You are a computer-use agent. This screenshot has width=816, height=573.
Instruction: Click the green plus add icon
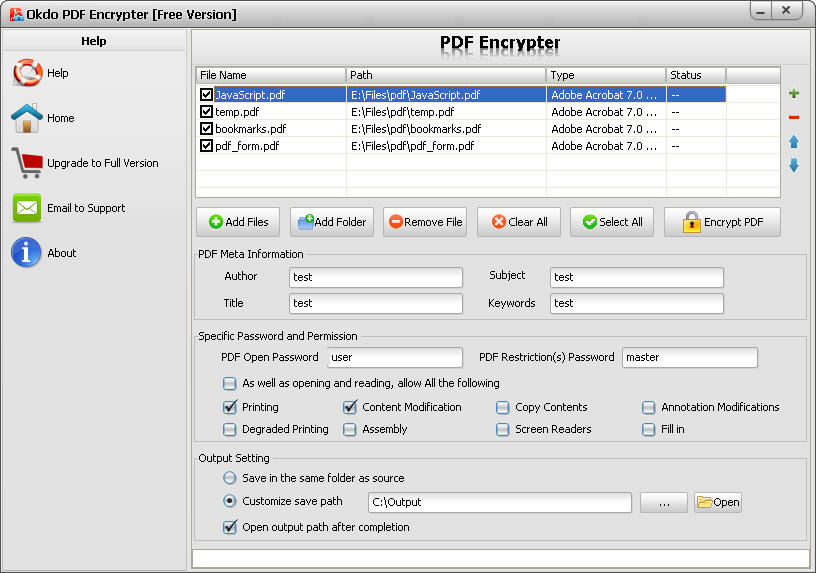(x=794, y=94)
